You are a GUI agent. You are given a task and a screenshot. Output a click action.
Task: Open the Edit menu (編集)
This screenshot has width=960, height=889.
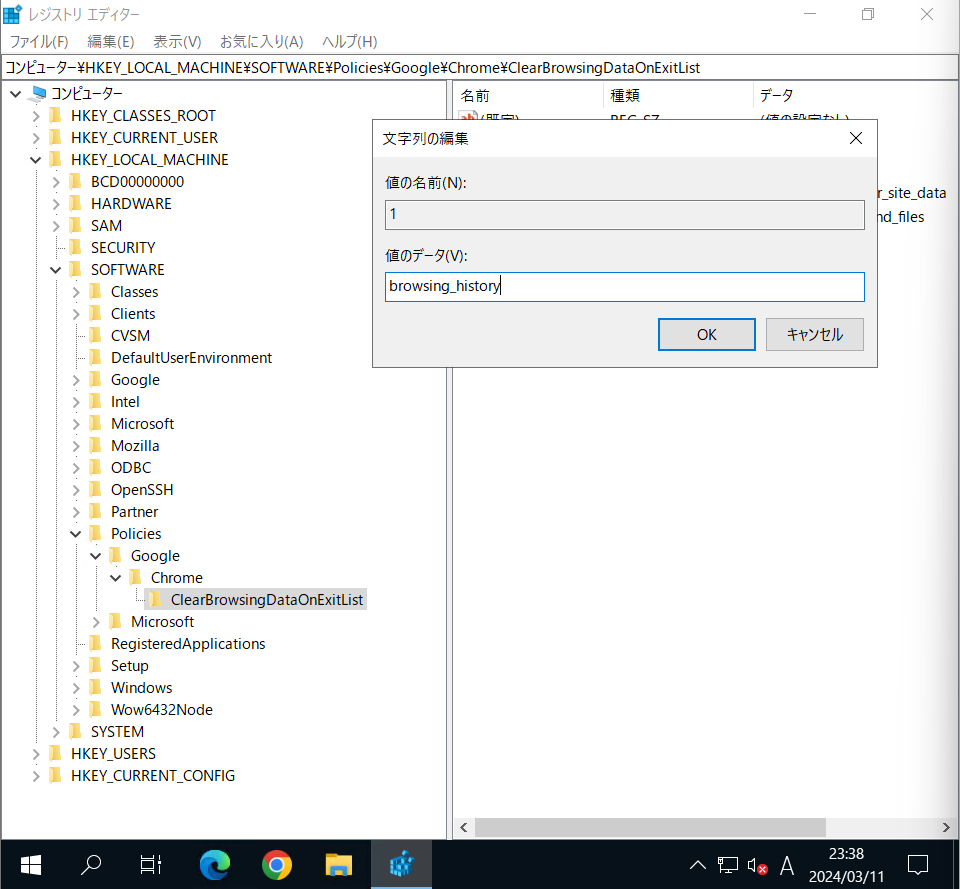point(110,42)
